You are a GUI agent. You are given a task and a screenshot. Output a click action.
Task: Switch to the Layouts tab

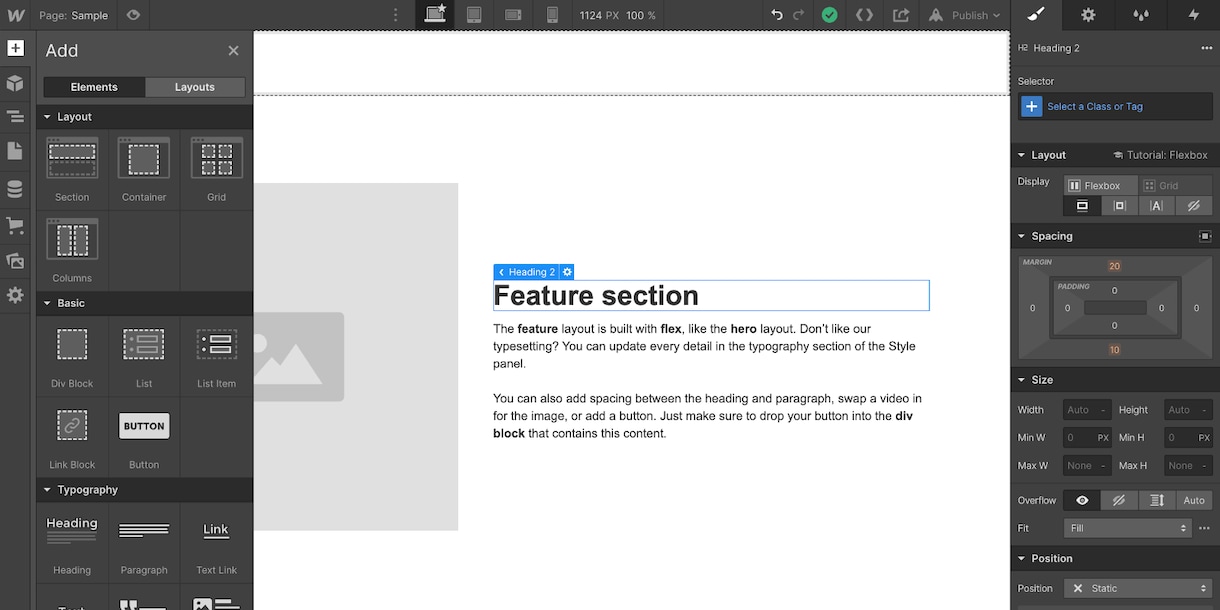click(x=195, y=87)
